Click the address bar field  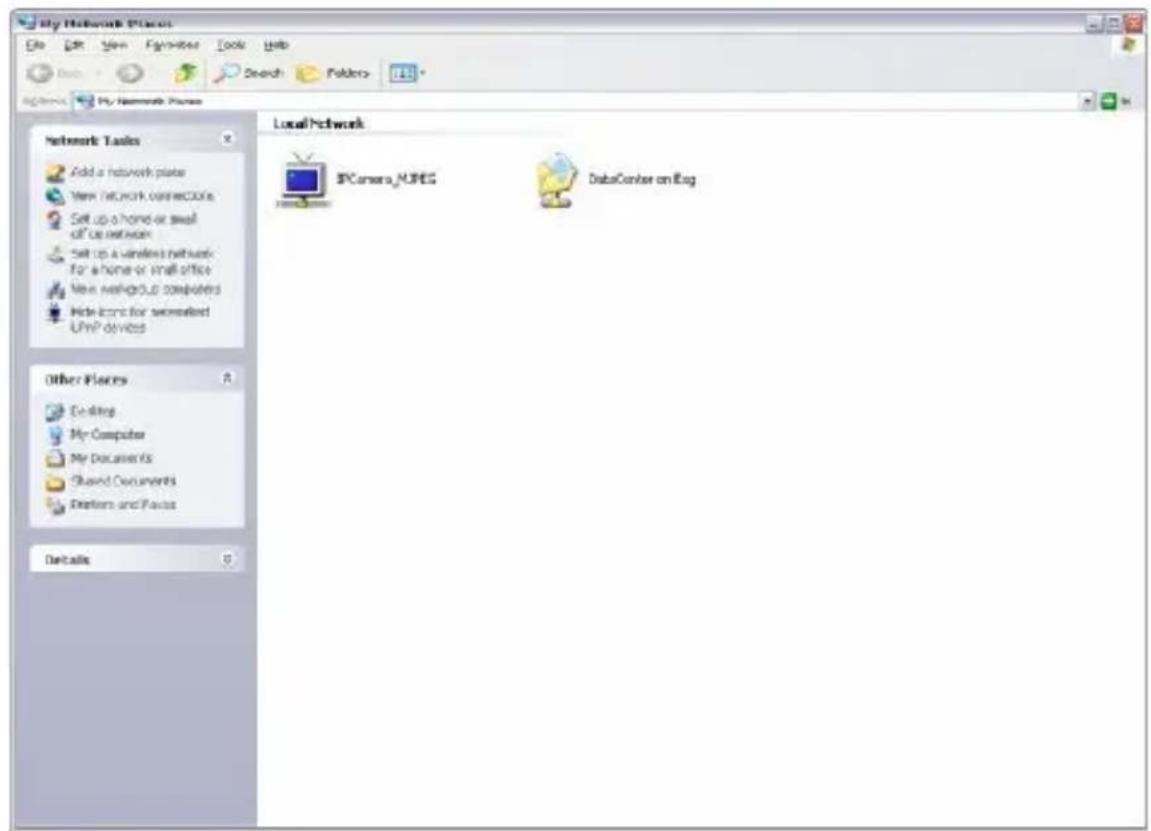click(576, 101)
